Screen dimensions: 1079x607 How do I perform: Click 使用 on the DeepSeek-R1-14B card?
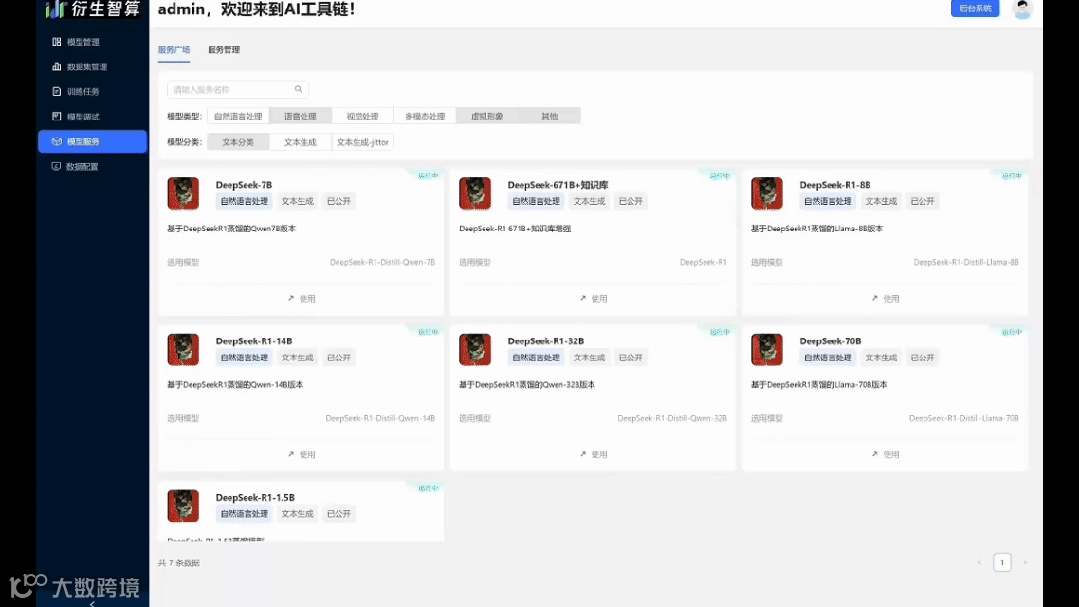pyautogui.click(x=301, y=455)
